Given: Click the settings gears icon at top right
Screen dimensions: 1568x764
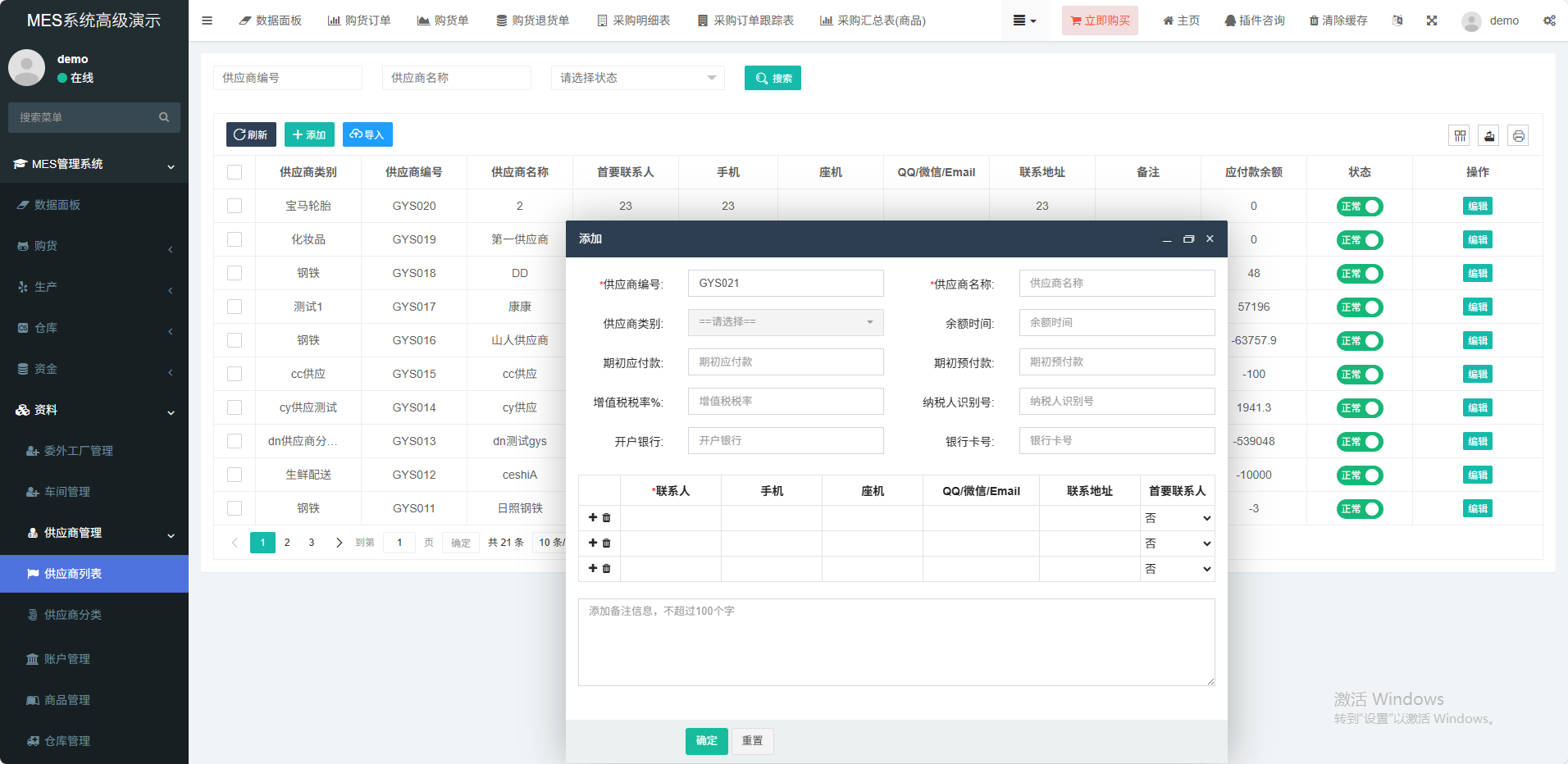Looking at the screenshot, I should pyautogui.click(x=1548, y=20).
